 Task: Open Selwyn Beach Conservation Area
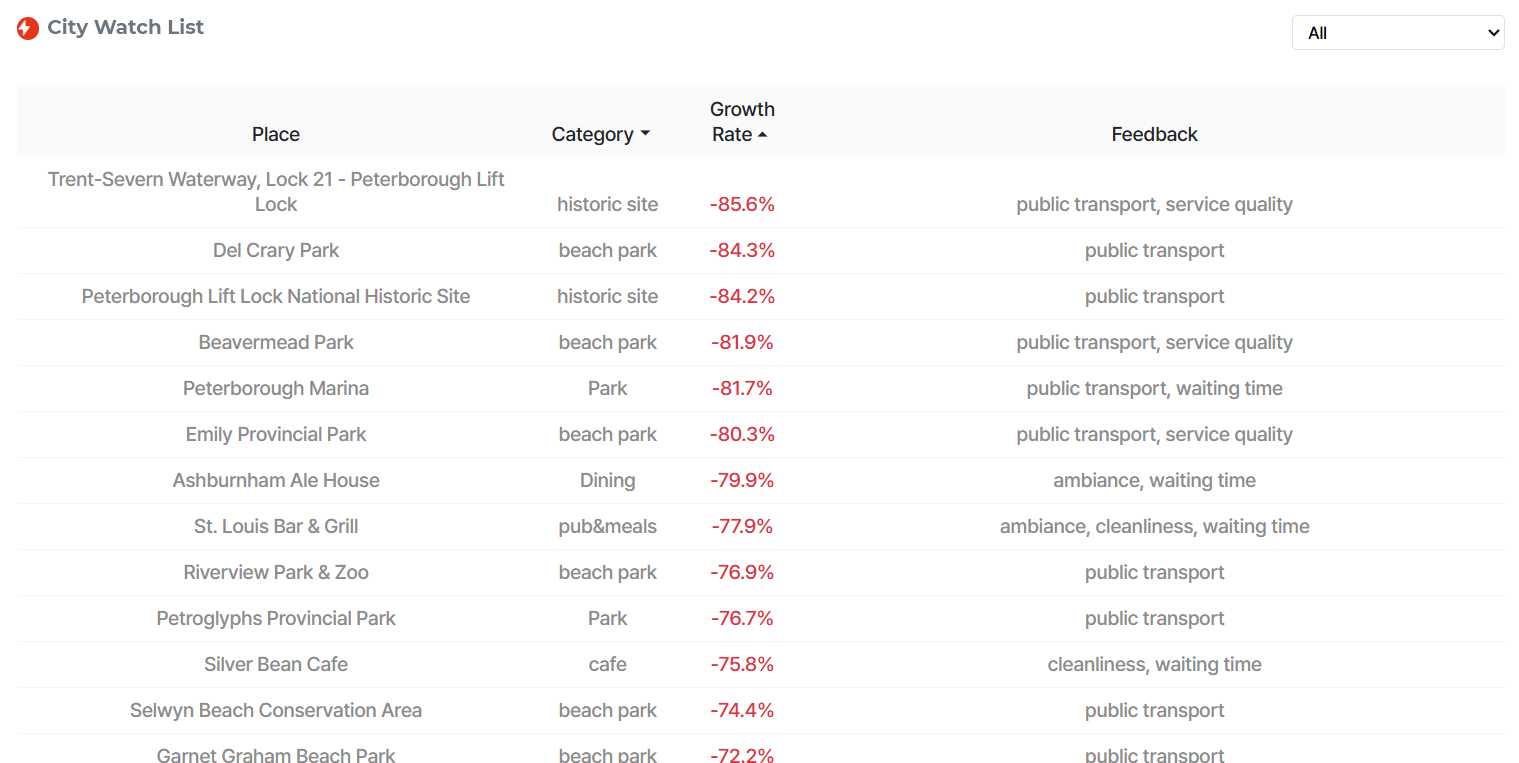pyautogui.click(x=276, y=710)
